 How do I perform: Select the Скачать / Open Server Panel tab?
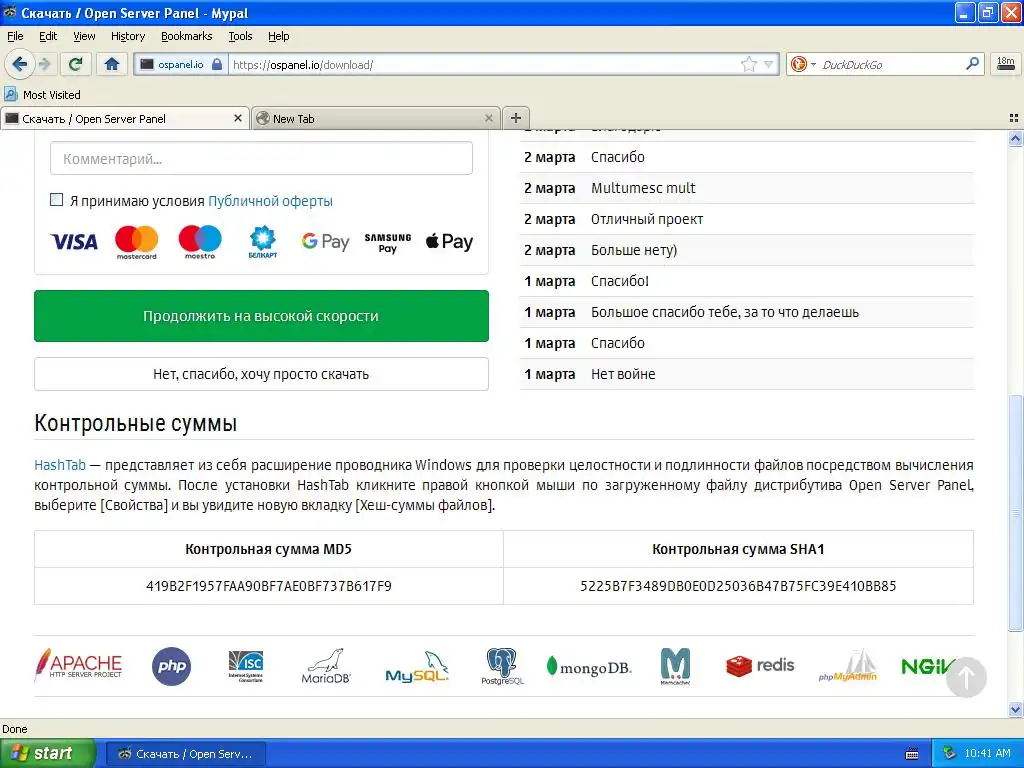coord(125,118)
